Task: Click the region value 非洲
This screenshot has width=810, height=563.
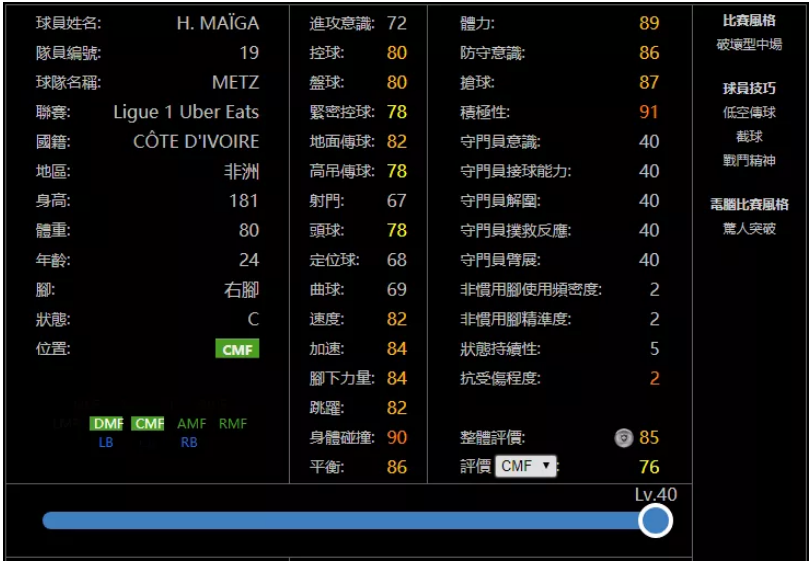Action: (242, 171)
